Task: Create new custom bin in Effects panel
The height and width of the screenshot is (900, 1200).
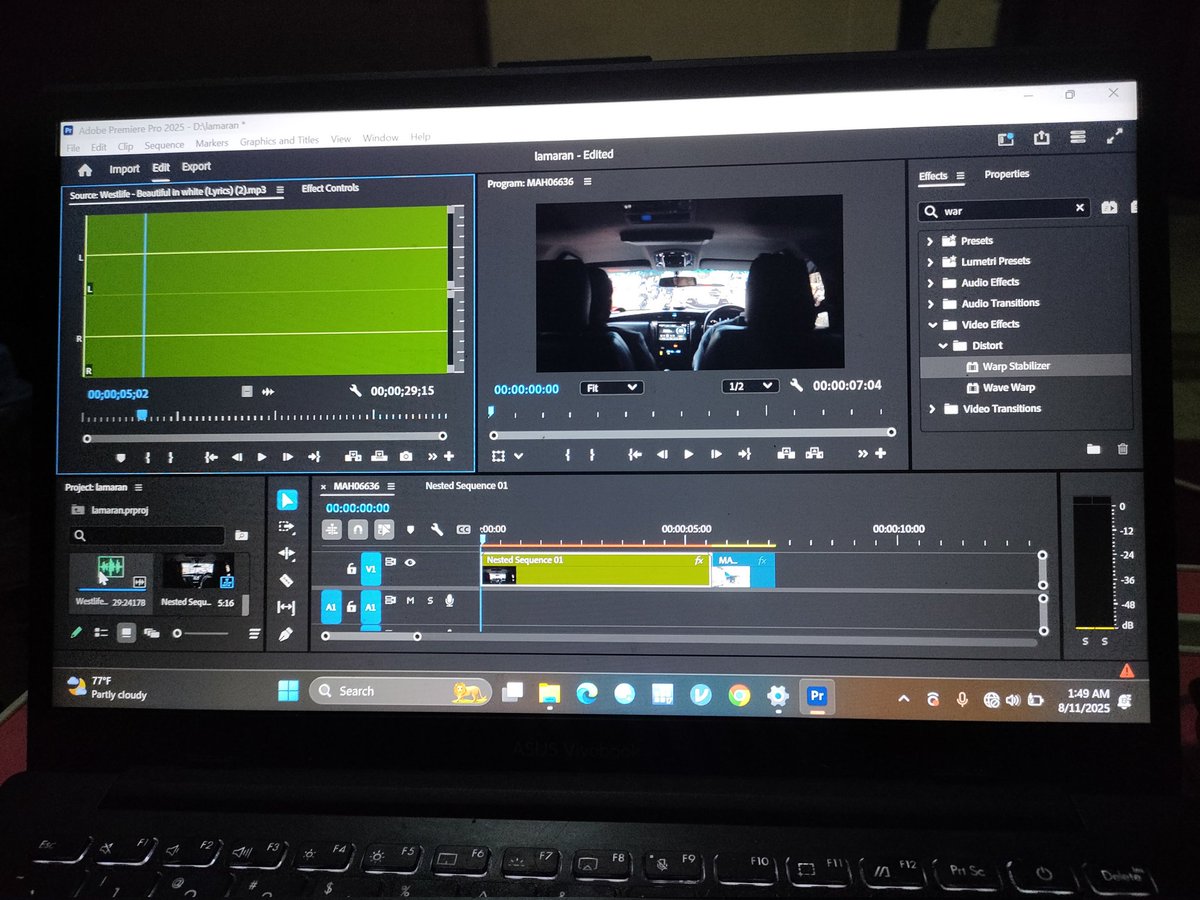Action: coord(1093,449)
